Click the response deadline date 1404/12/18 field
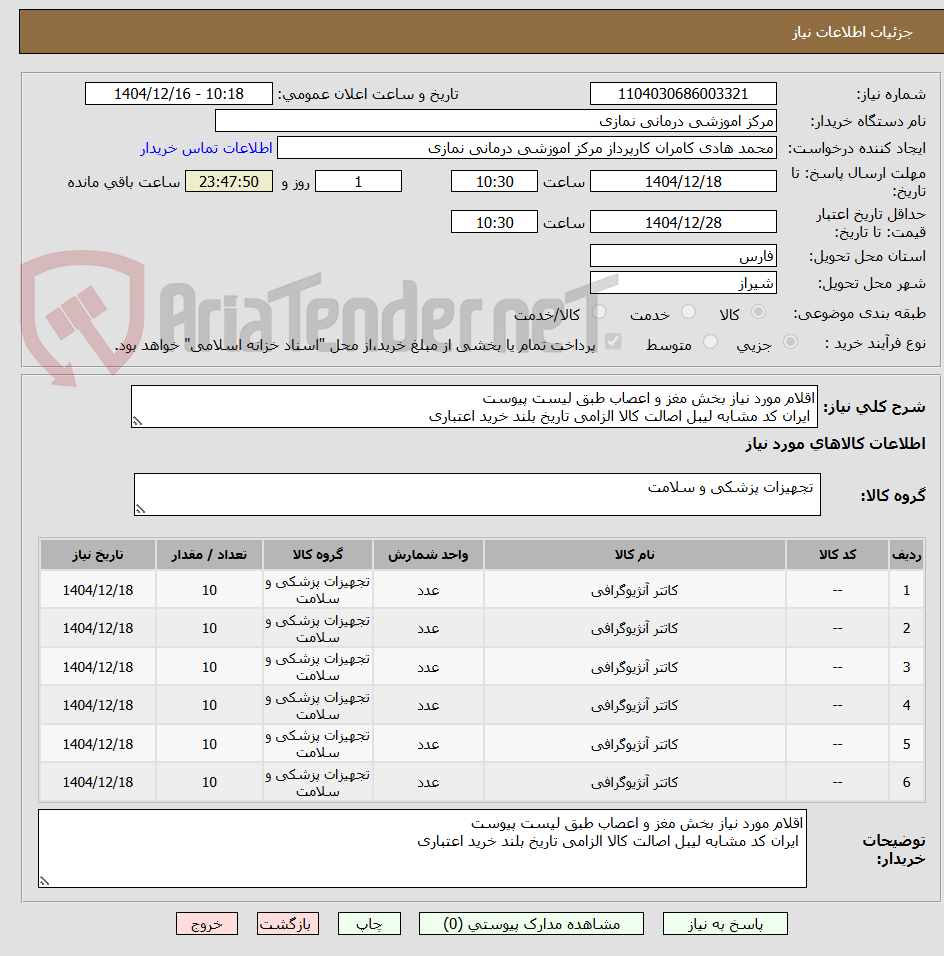Screen dimensions: 944x956 [683, 181]
